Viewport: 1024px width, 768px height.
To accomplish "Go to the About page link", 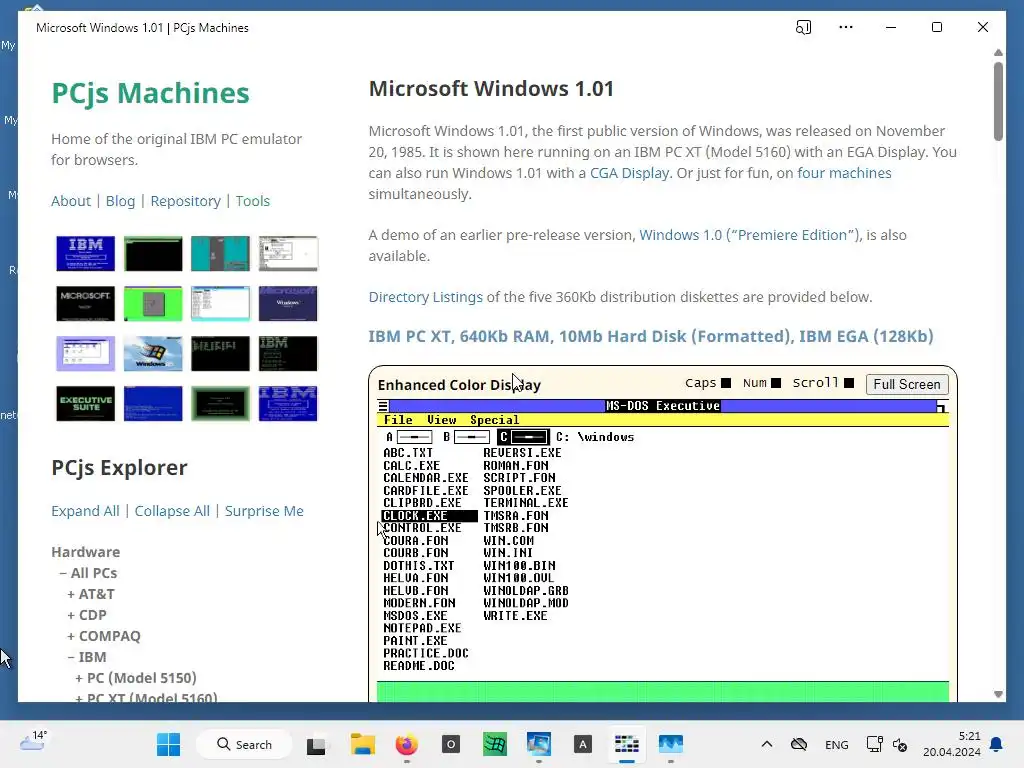I will coord(71,200).
